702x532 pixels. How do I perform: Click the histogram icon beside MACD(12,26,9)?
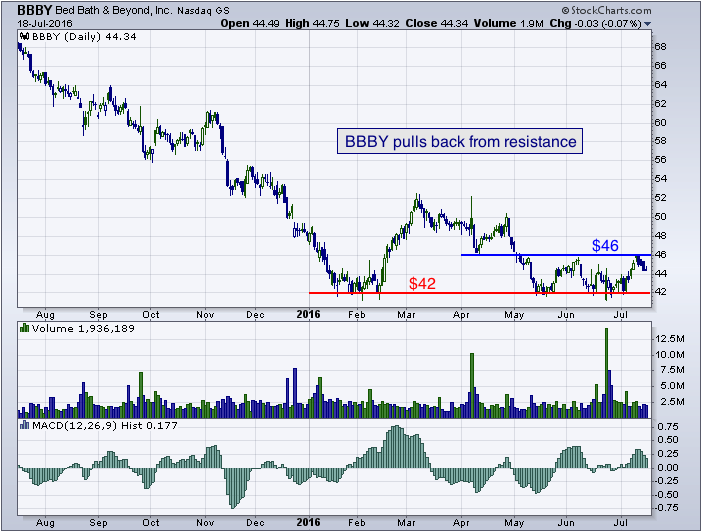pyautogui.click(x=25, y=425)
